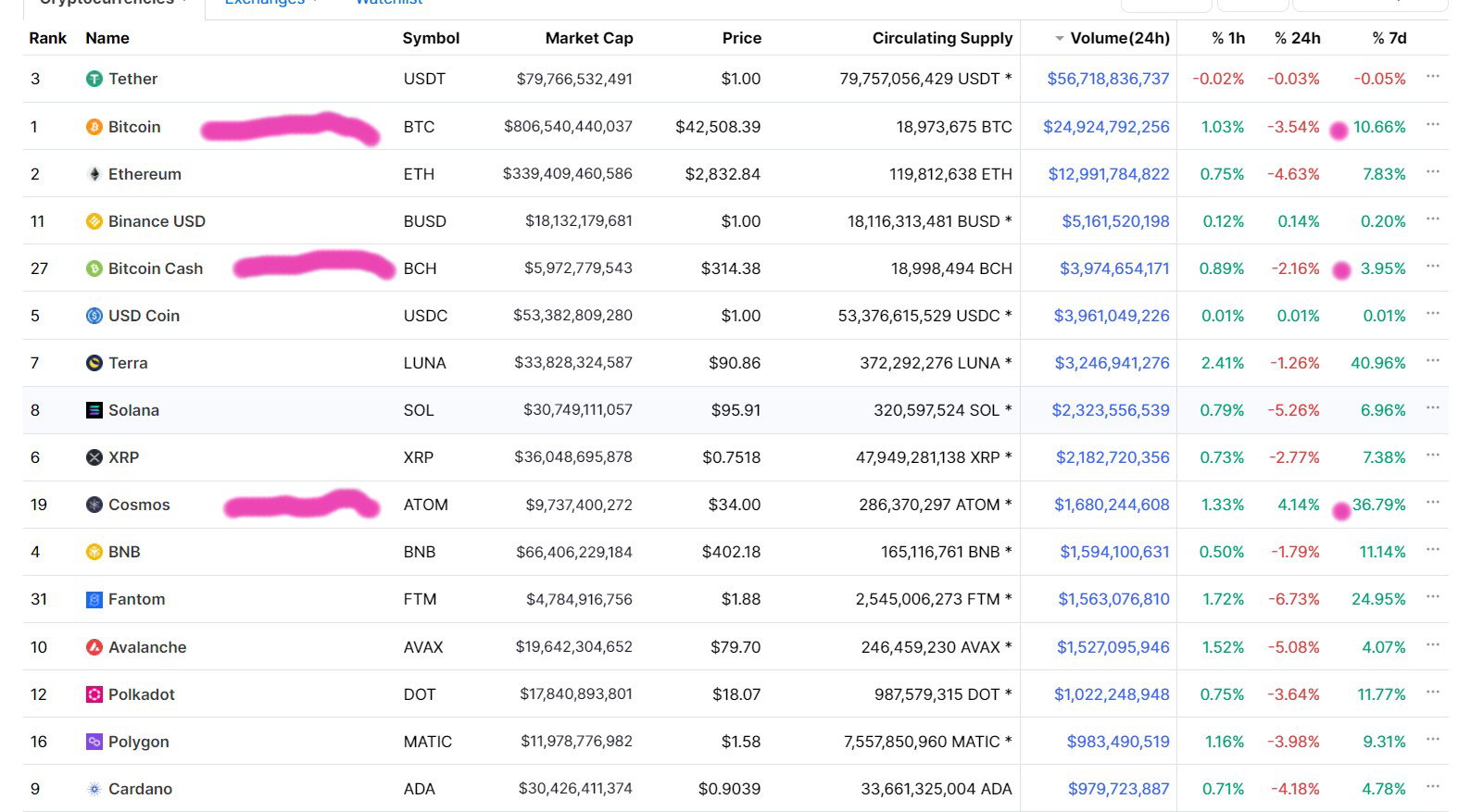Click the Cardano logo icon
Screen dimensions: 1471x812
pyautogui.click(x=94, y=789)
